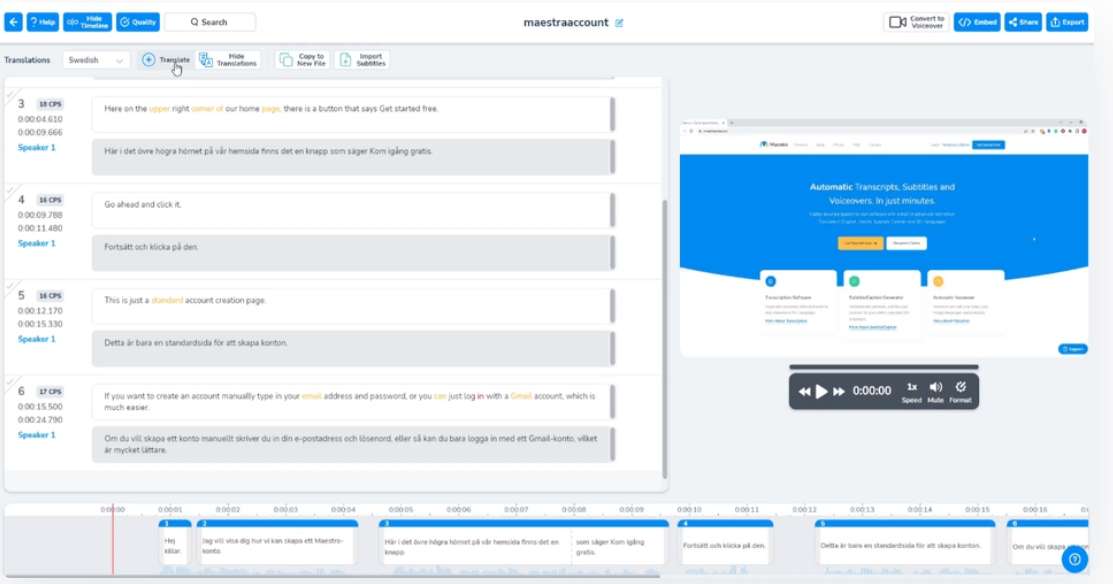Click English text 'Here on the upper right corner'
Screen dimensions: 1113x584
[353, 114]
